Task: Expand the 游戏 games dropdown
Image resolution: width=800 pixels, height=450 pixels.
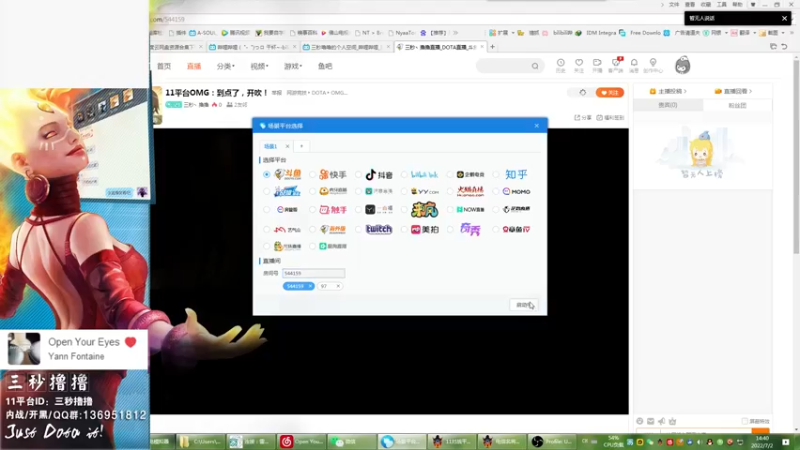Action: pyautogui.click(x=293, y=66)
